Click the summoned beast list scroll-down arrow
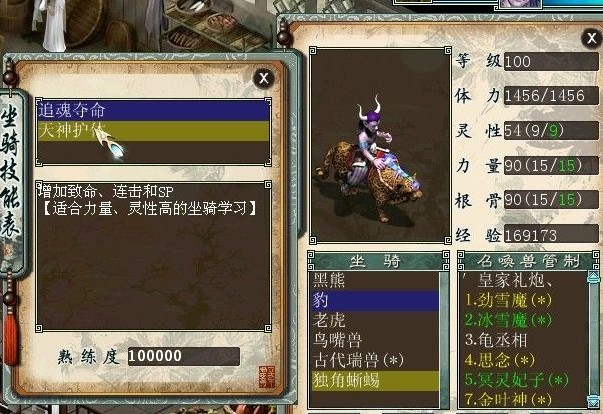This screenshot has width=603, height=414. tap(593, 401)
